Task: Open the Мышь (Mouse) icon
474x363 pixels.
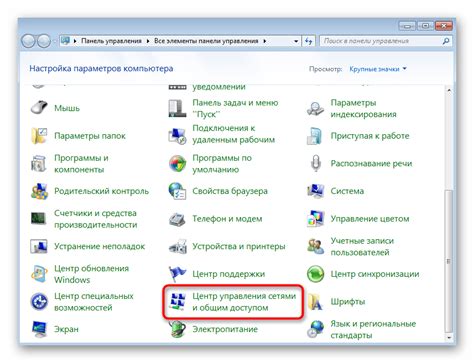Action: coord(39,108)
